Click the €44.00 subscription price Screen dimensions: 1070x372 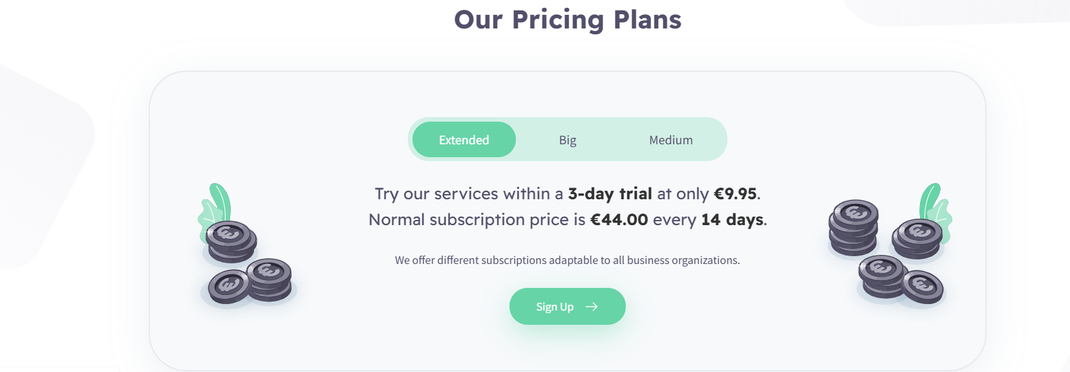pyautogui.click(x=619, y=220)
